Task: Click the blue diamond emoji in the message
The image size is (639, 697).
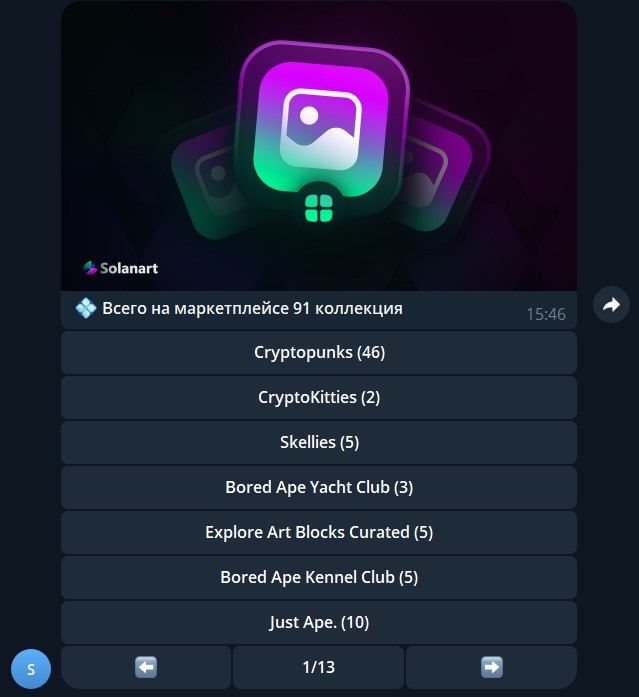Action: 86,308
